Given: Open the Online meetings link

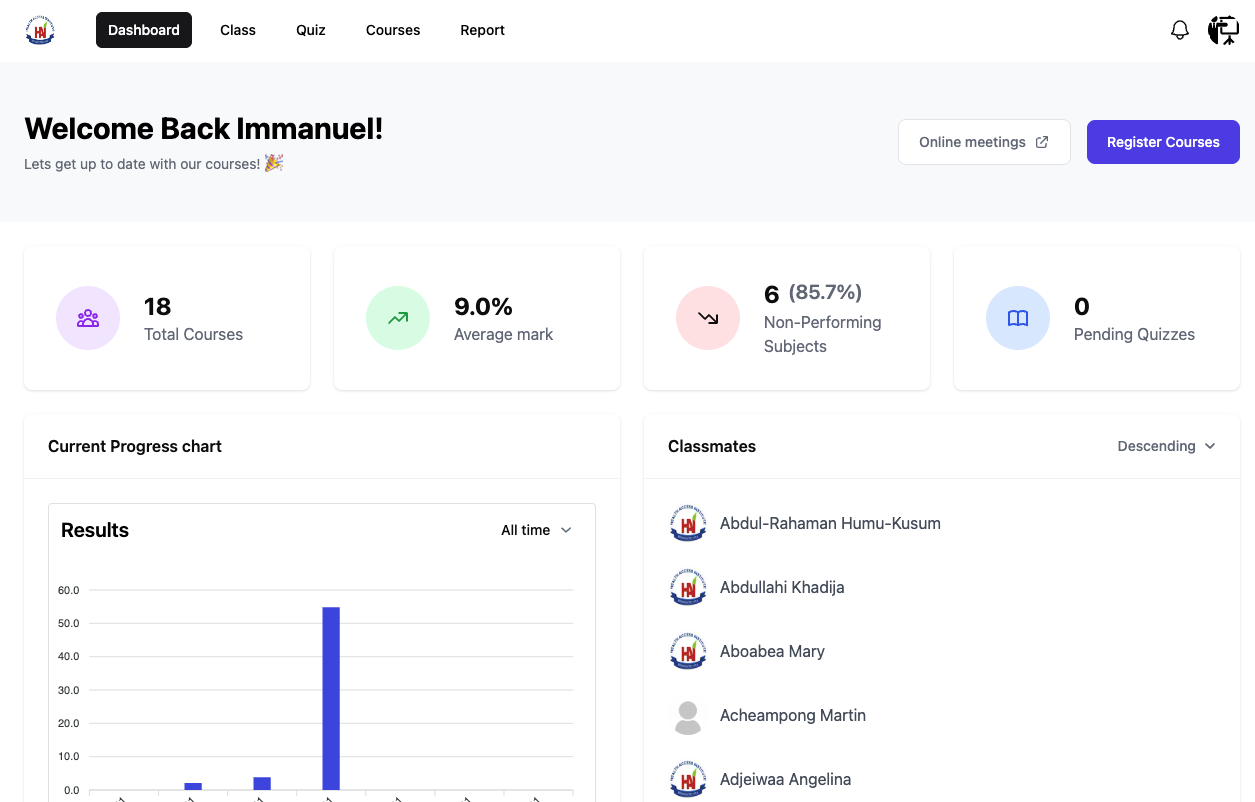Looking at the screenshot, I should tap(984, 142).
